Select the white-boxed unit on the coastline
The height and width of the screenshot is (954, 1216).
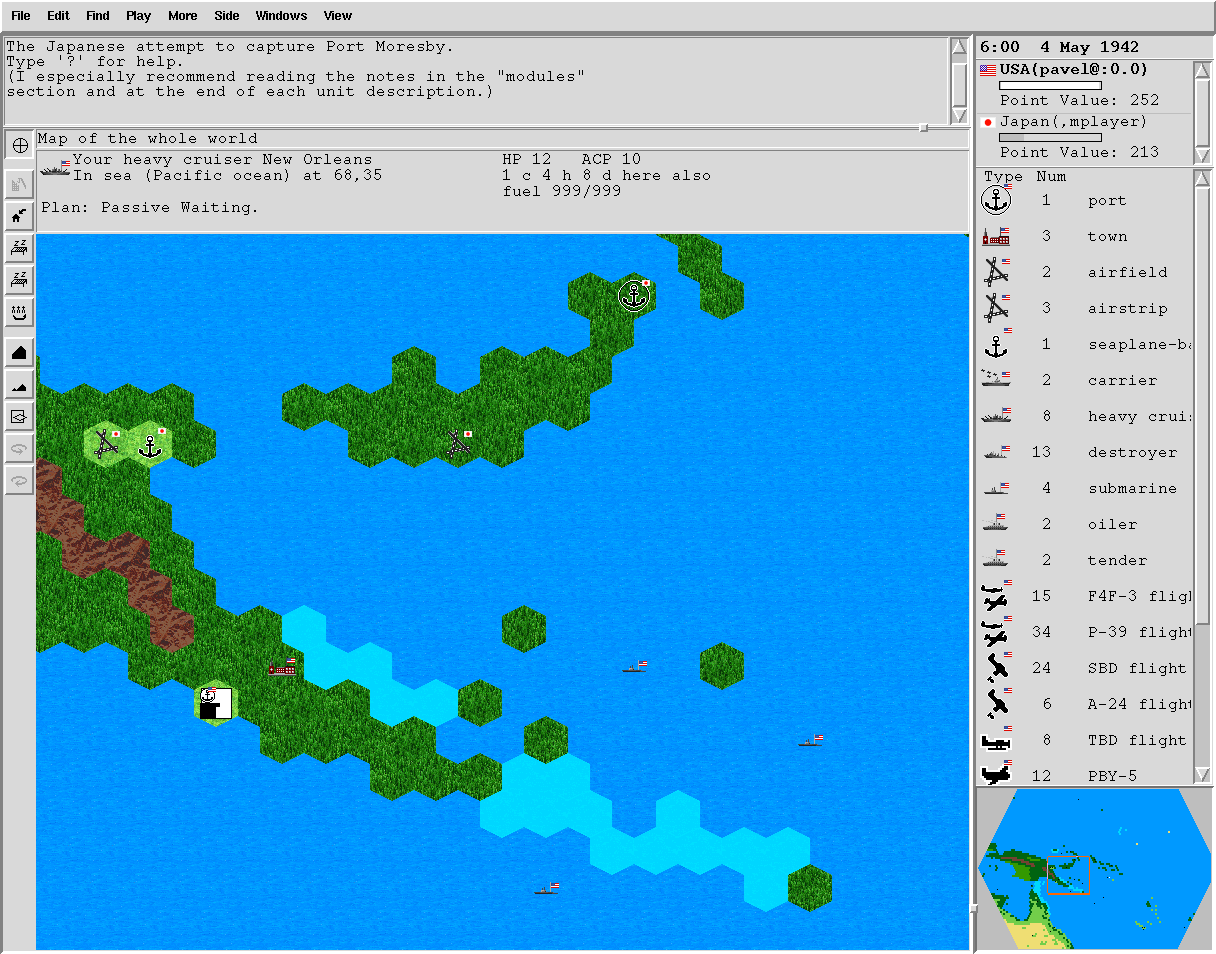[214, 703]
